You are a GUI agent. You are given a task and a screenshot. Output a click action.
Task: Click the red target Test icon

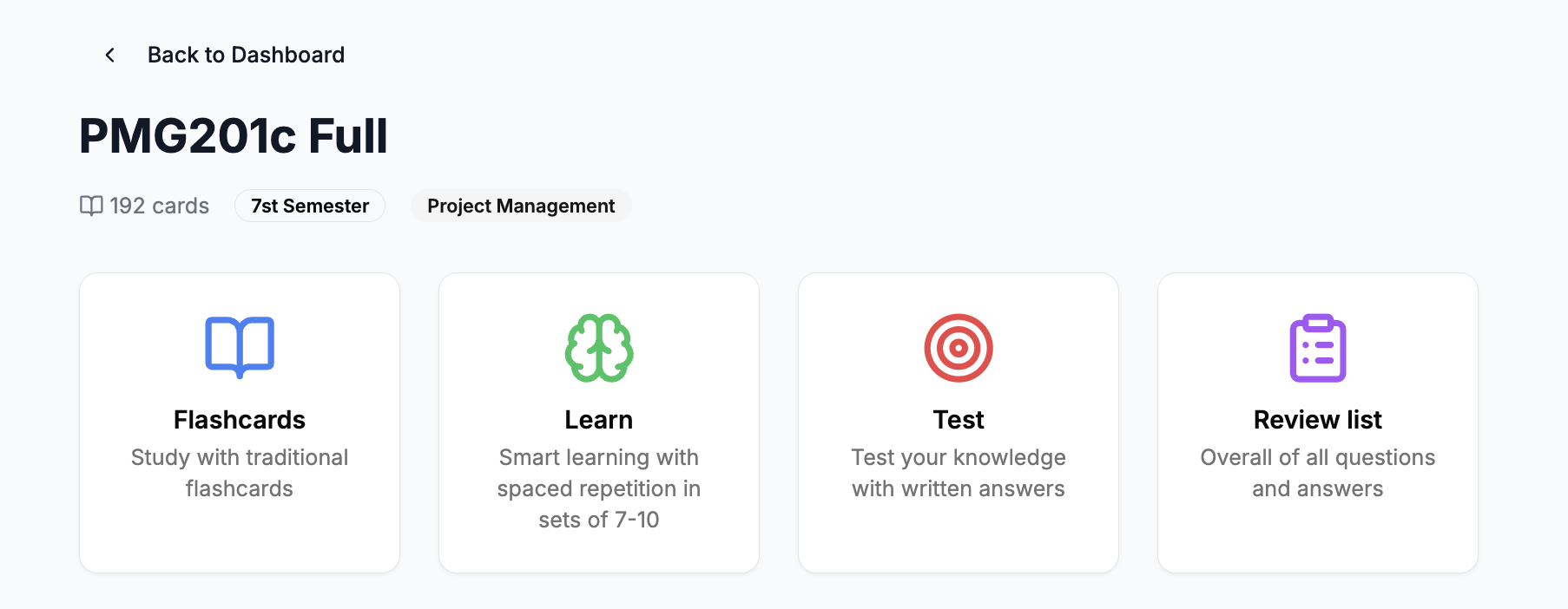[x=959, y=348]
